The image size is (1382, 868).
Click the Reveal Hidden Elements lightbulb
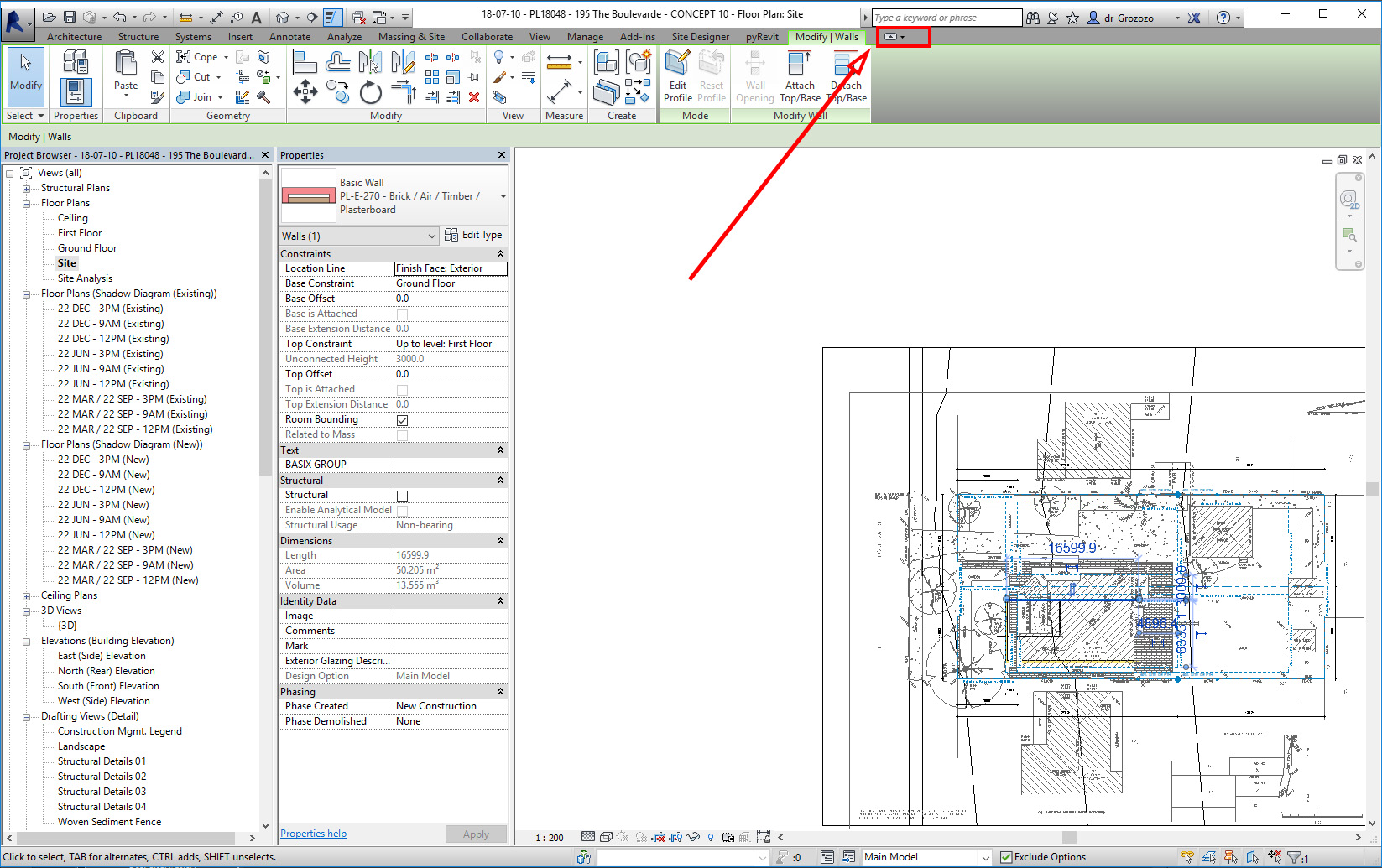coord(711,836)
